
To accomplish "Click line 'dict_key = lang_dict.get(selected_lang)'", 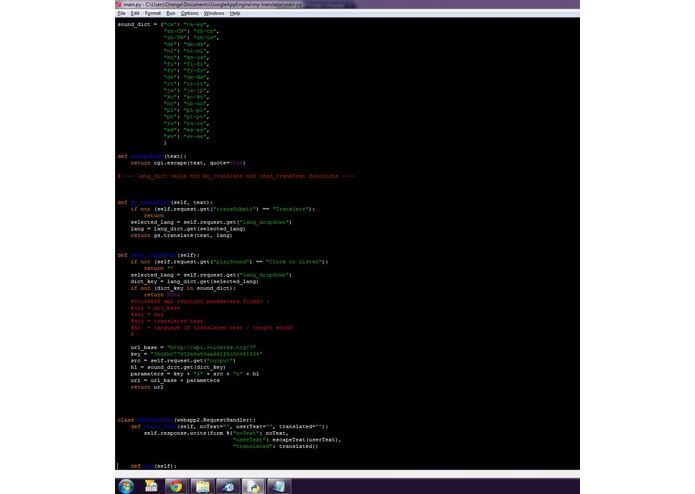I will pyautogui.click(x=194, y=282).
